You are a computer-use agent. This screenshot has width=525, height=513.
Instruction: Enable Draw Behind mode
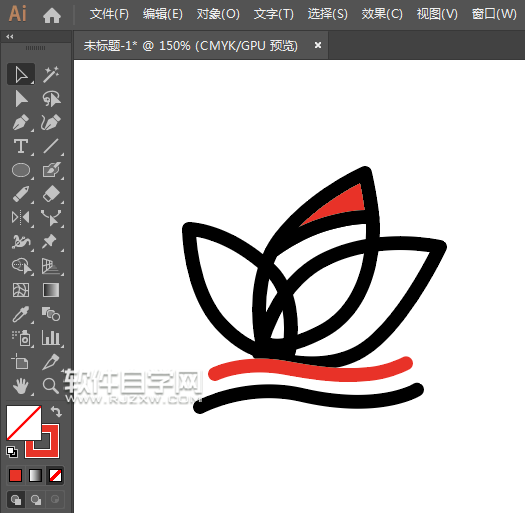(35, 500)
